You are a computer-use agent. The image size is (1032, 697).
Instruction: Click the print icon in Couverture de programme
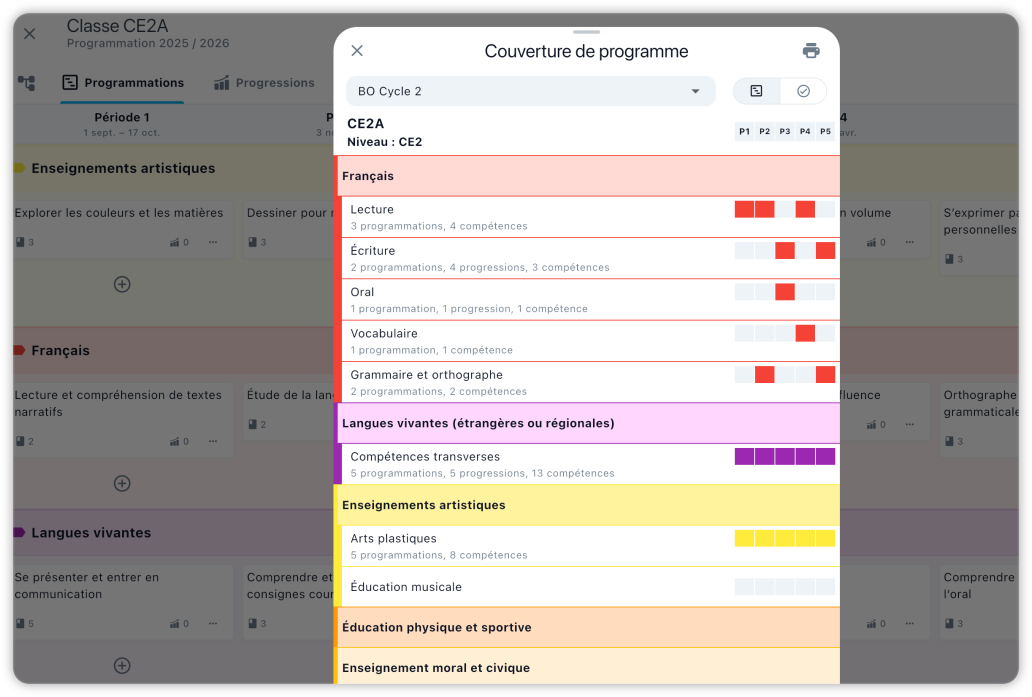click(811, 51)
